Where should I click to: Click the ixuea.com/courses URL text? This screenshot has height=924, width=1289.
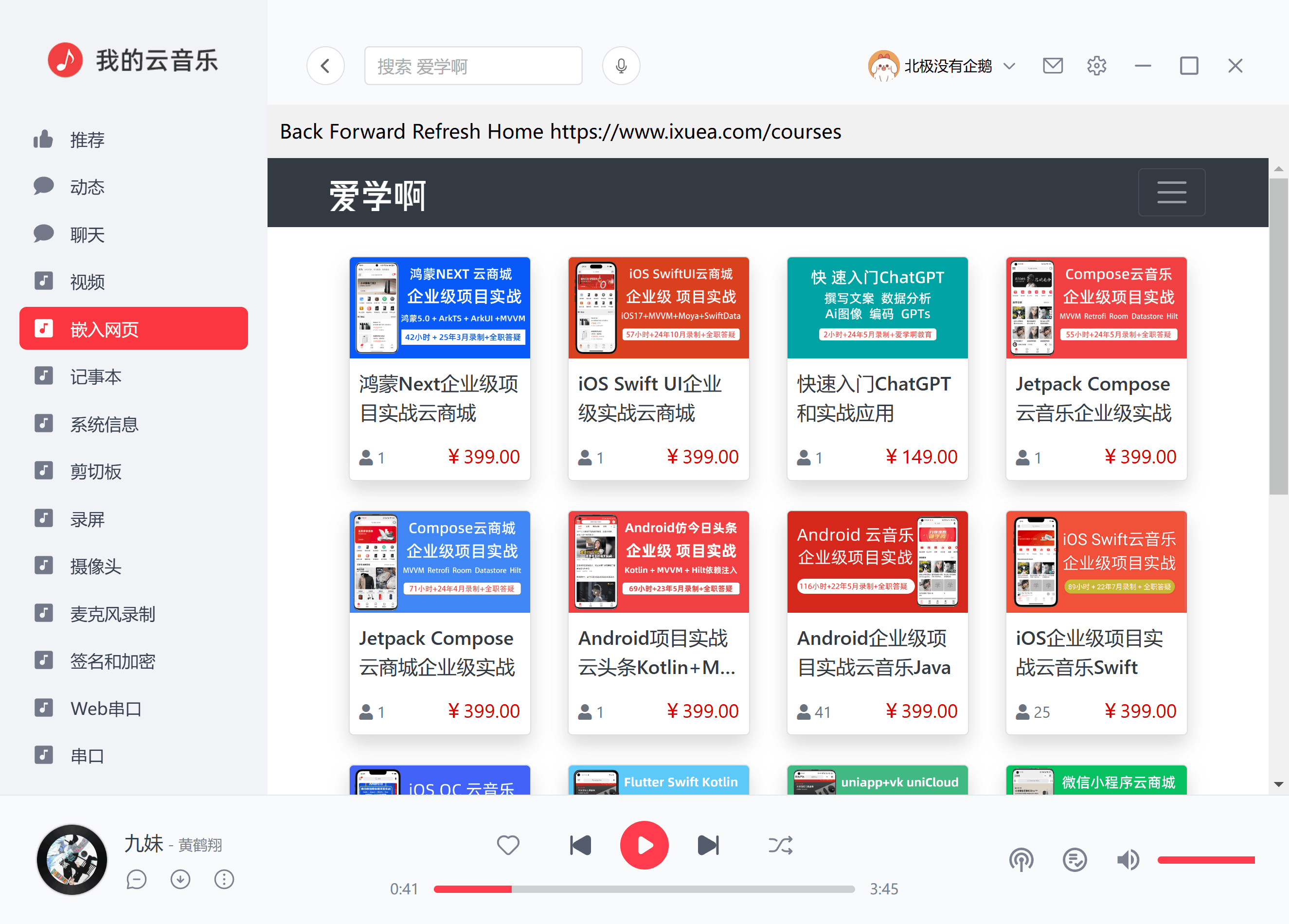pyautogui.click(x=695, y=132)
